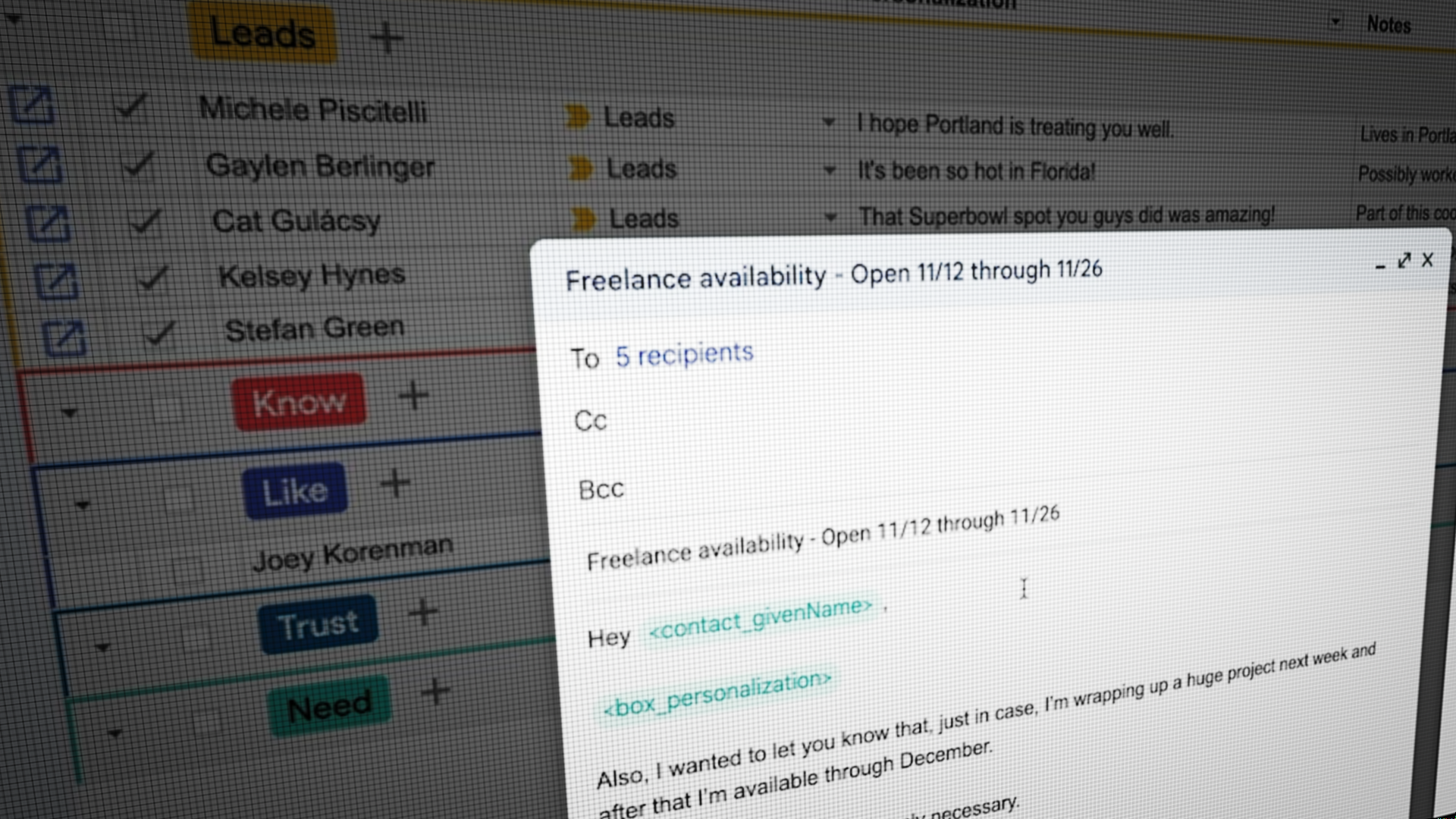This screenshot has height=819, width=1456.
Task: Select the box_personalization merge tag
Action: 717,693
